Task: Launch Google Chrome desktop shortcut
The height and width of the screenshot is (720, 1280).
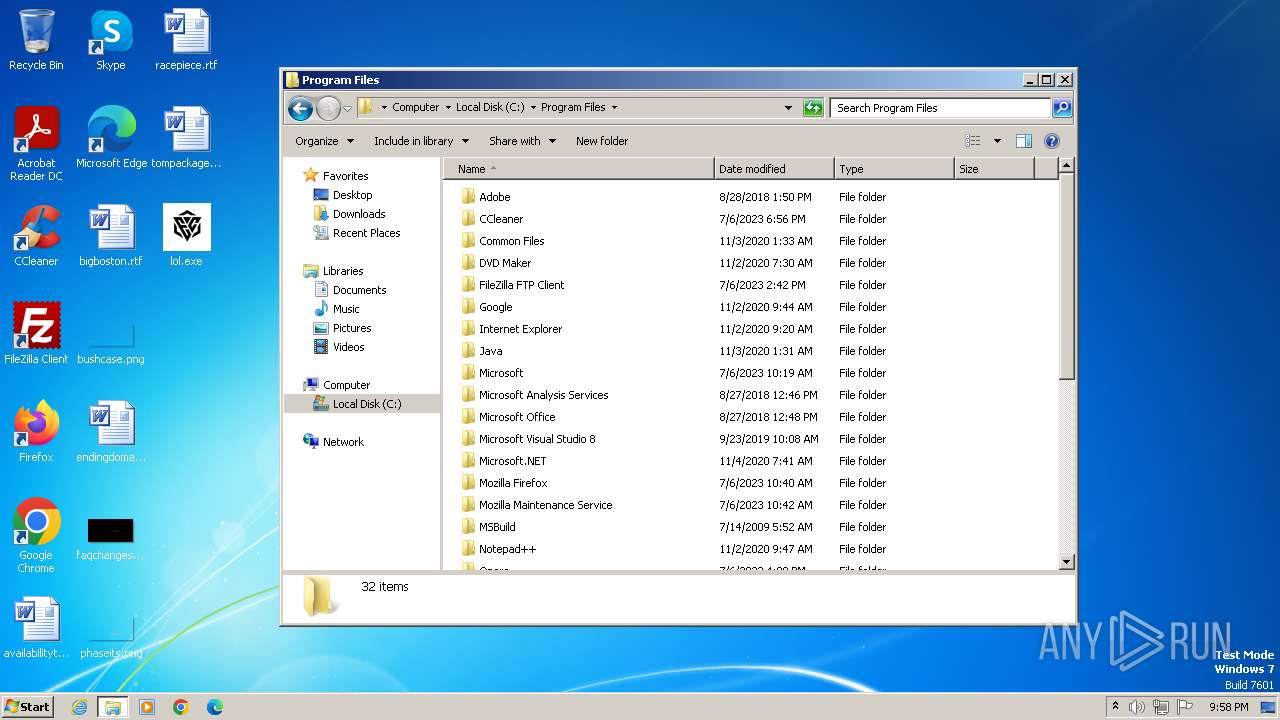Action: click(36, 536)
